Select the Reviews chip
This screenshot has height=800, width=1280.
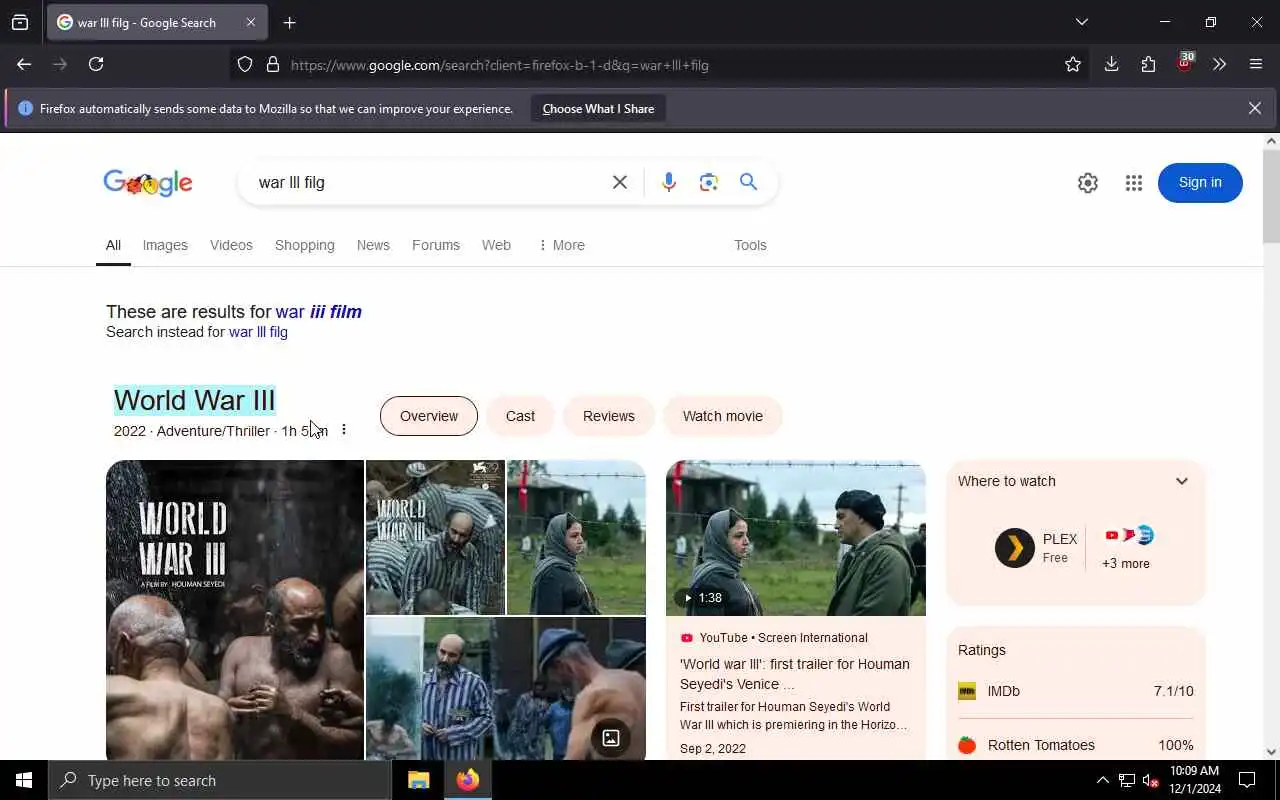point(609,416)
